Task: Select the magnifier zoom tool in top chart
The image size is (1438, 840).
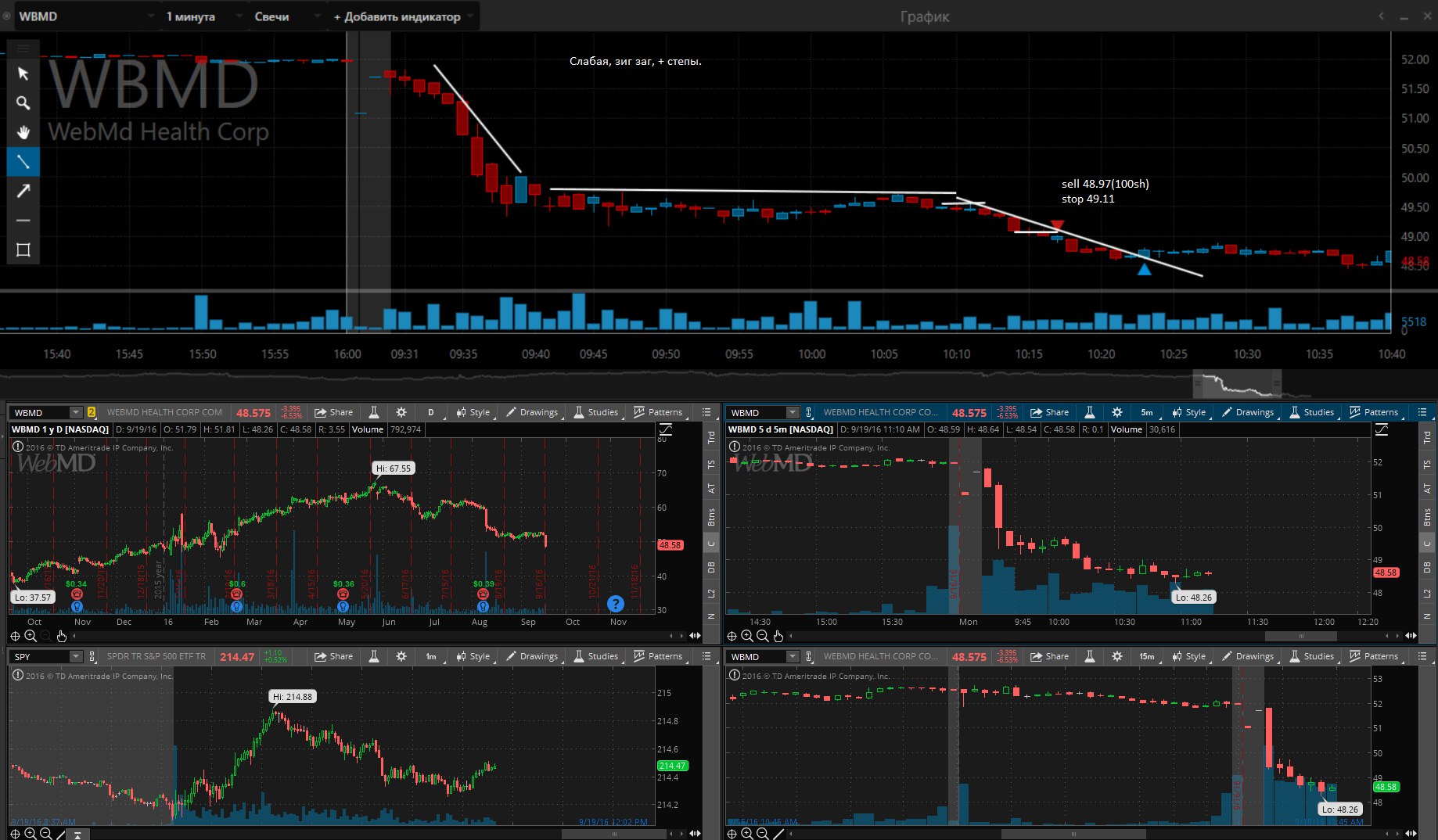Action: [23, 102]
